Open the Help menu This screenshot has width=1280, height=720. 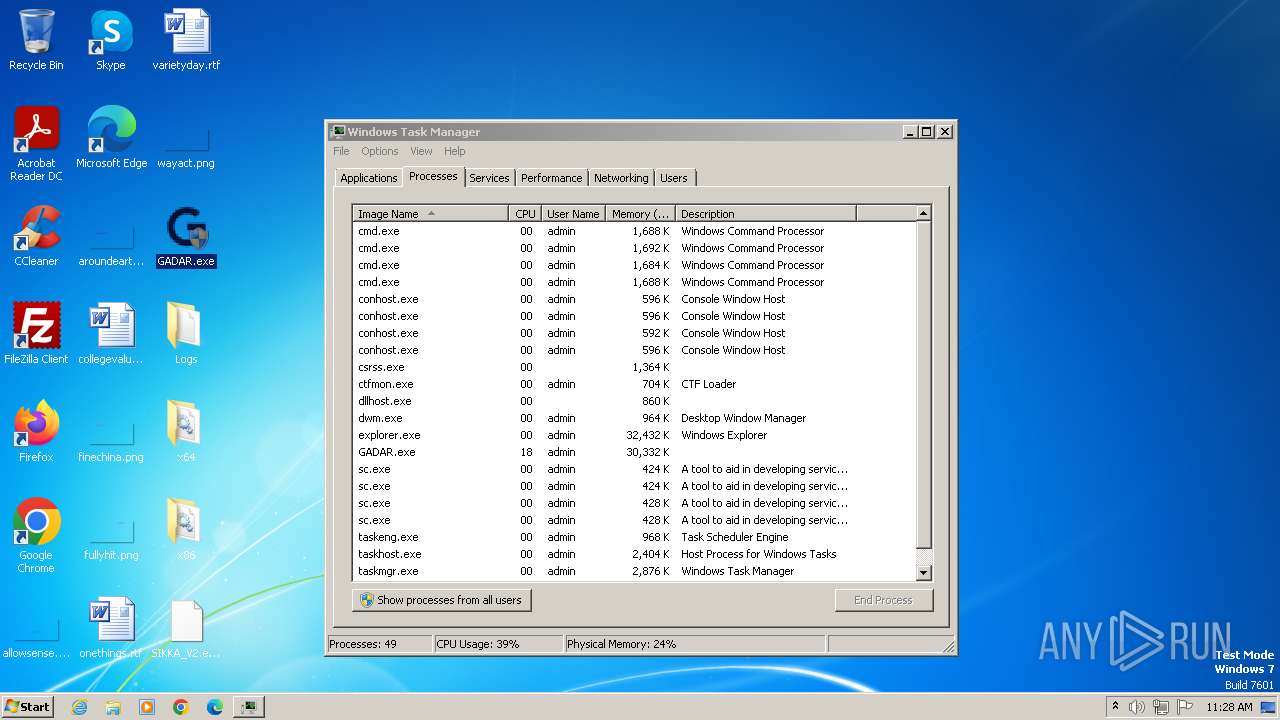(x=455, y=151)
